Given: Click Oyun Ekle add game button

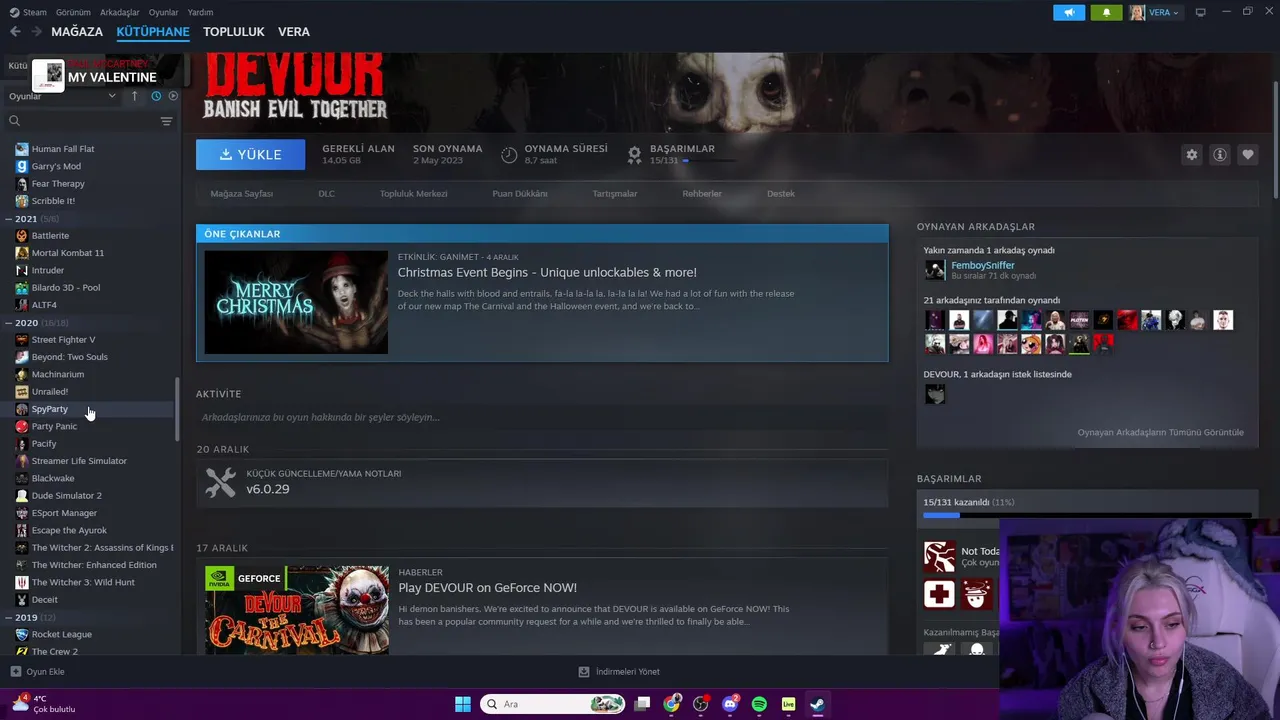Looking at the screenshot, I should [37, 672].
